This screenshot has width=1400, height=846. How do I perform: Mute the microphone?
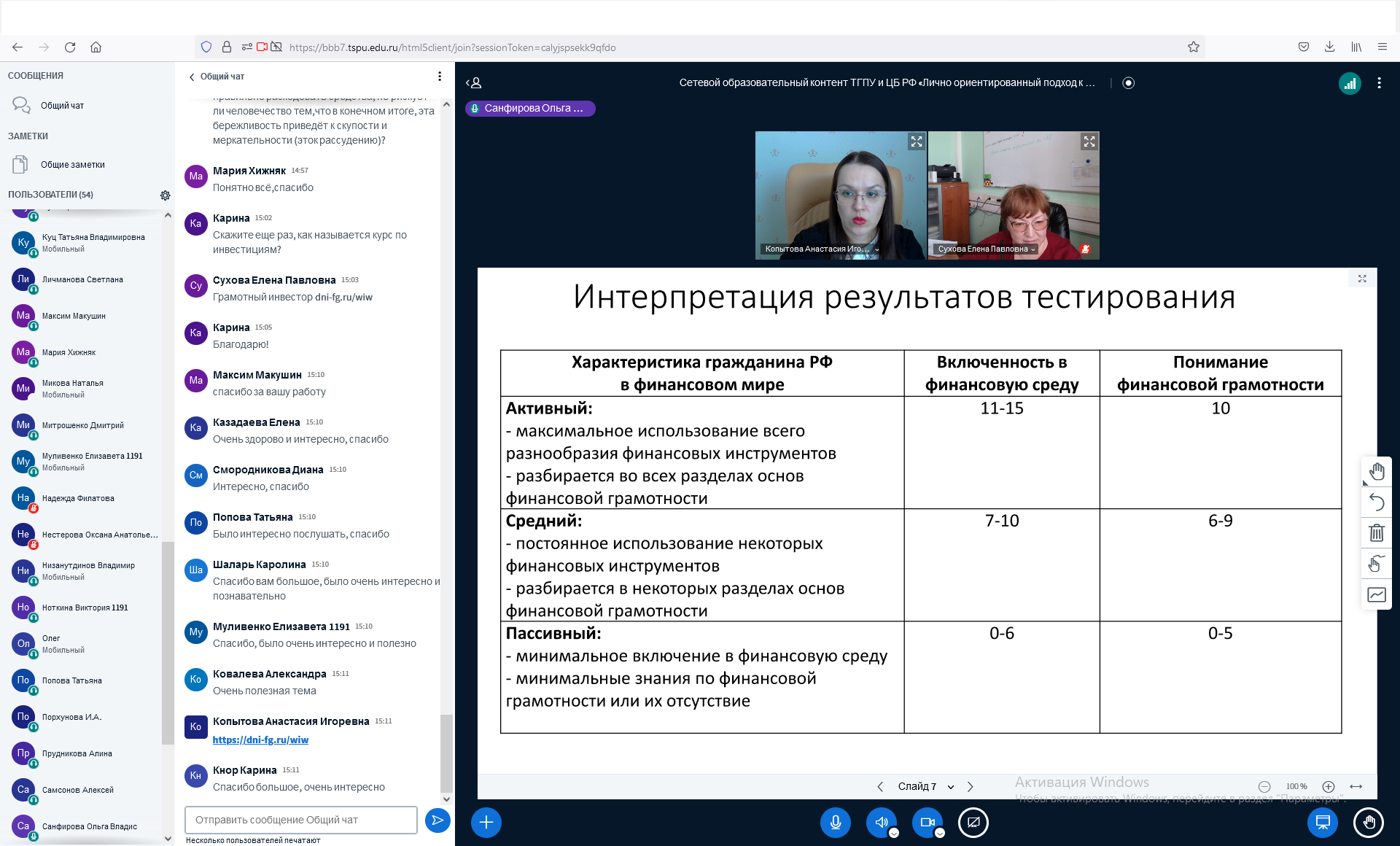[x=836, y=823]
